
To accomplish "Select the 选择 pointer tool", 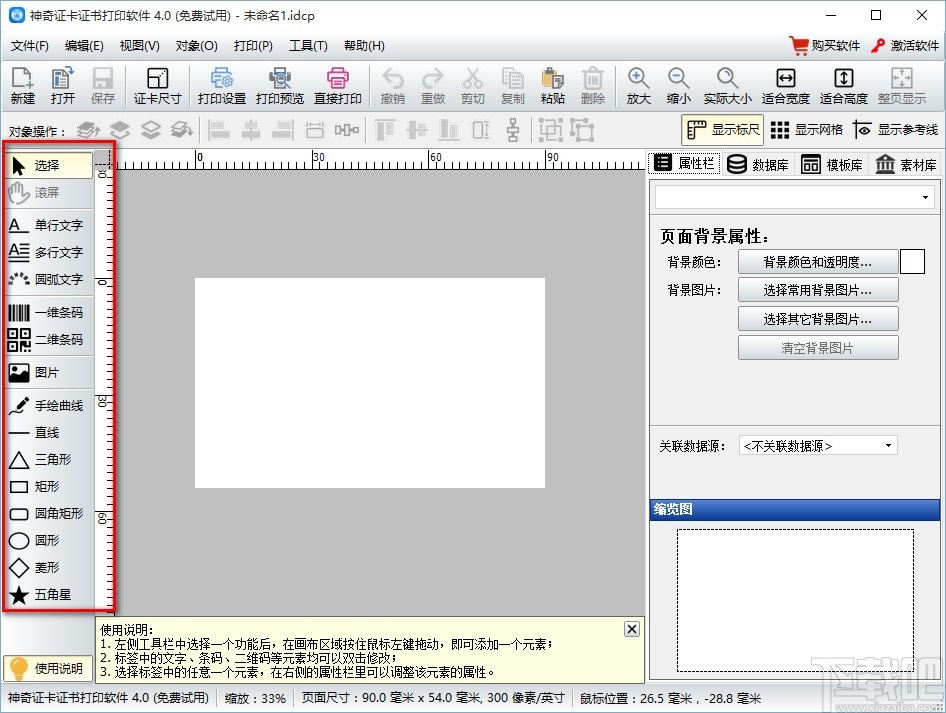I will [x=49, y=165].
